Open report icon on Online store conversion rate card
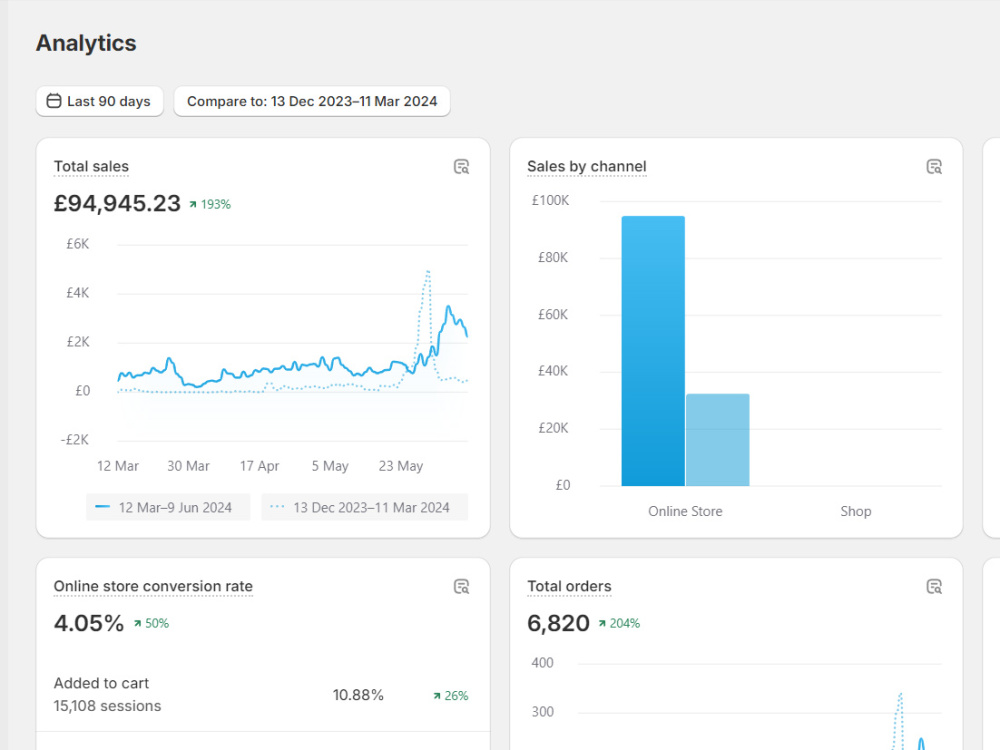 461,587
